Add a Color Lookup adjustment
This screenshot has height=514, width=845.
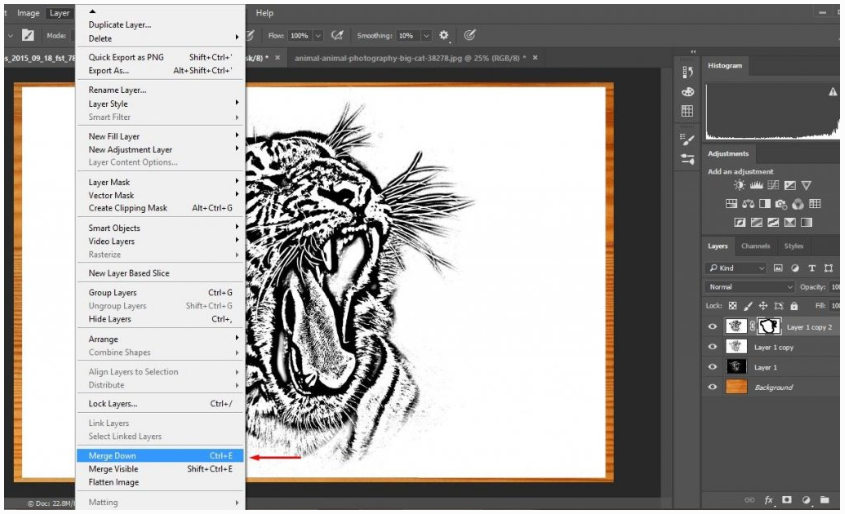[815, 204]
